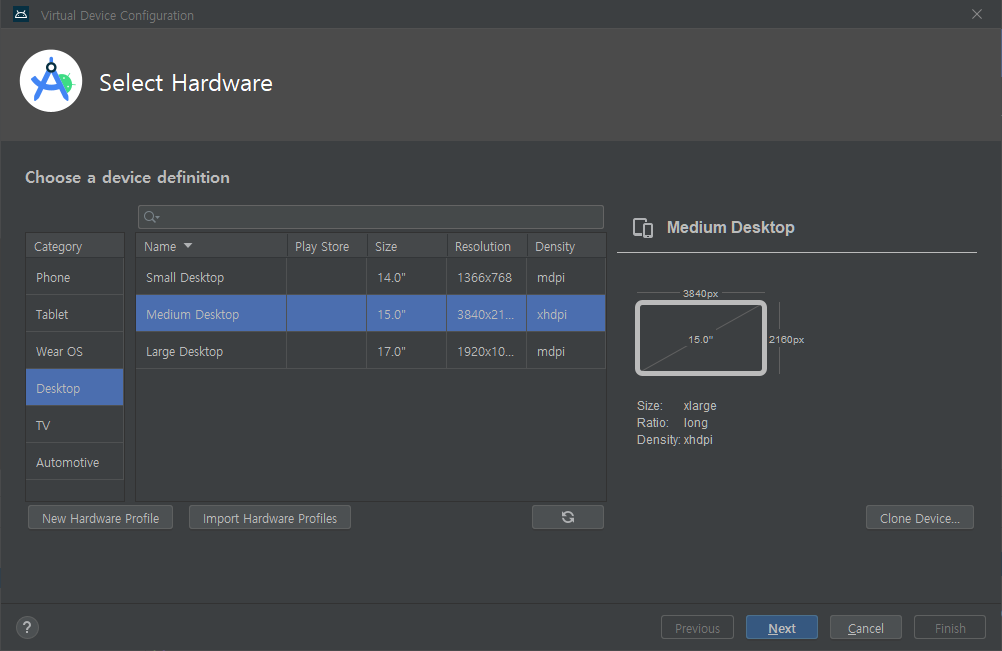Click the Next button
This screenshot has width=1002, height=651.
coord(782,627)
